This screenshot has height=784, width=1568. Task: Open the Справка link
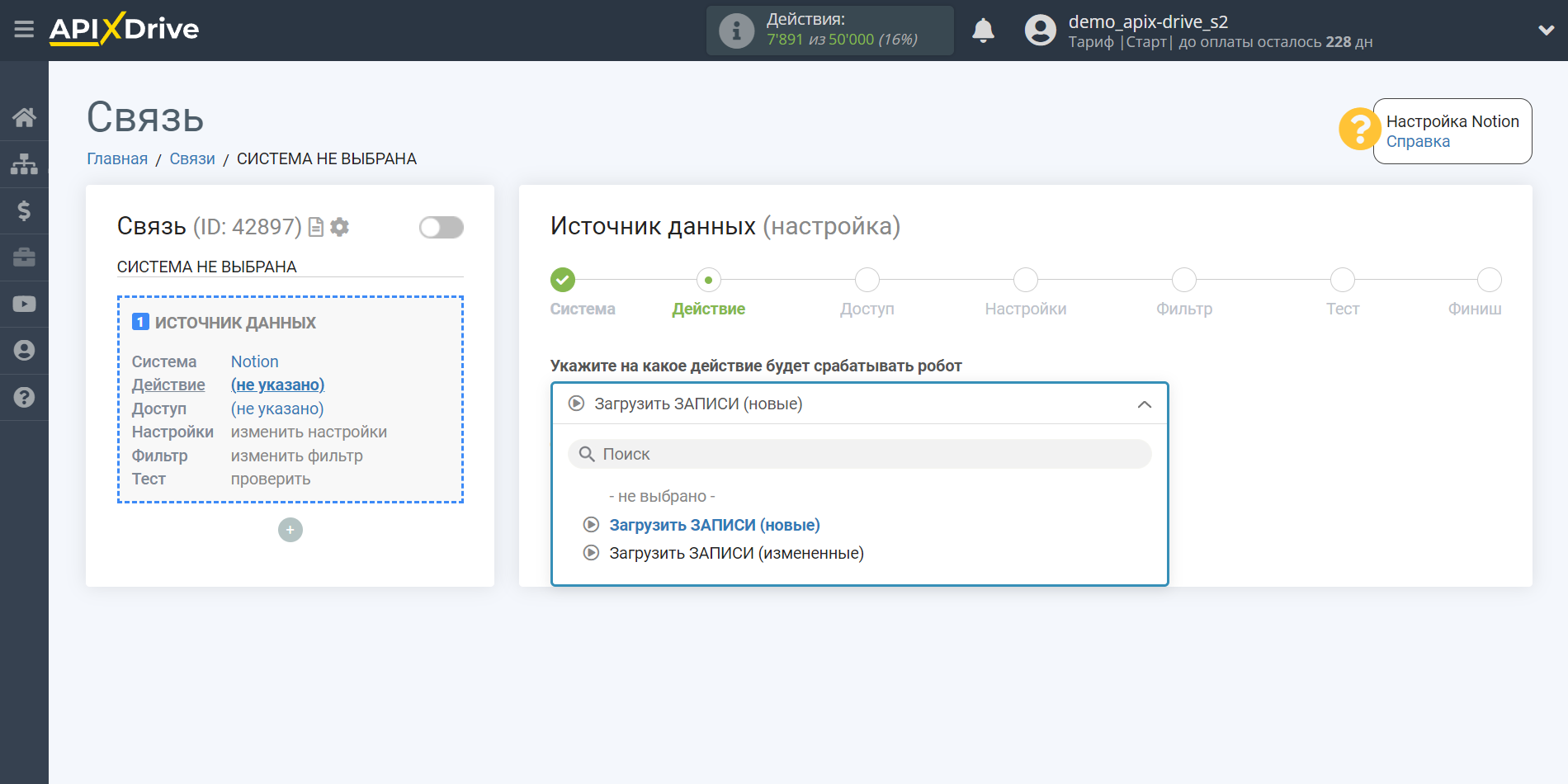click(x=1418, y=141)
